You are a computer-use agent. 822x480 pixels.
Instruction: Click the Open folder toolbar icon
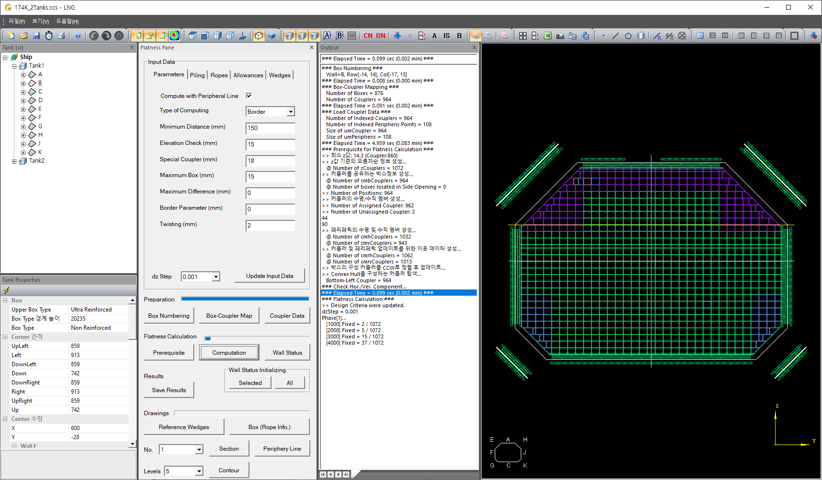point(24,36)
